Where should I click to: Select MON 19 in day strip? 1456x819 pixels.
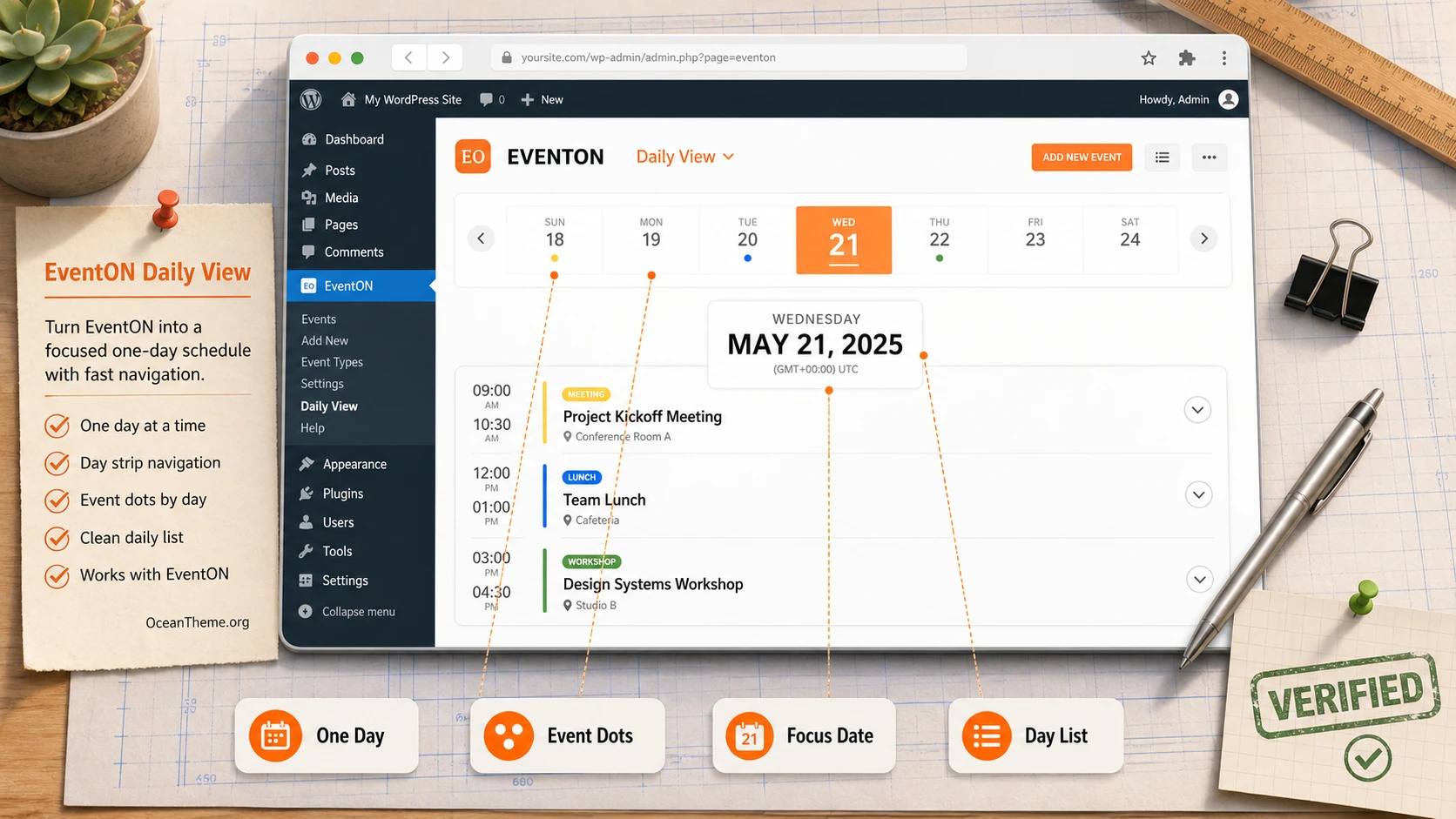click(x=651, y=239)
